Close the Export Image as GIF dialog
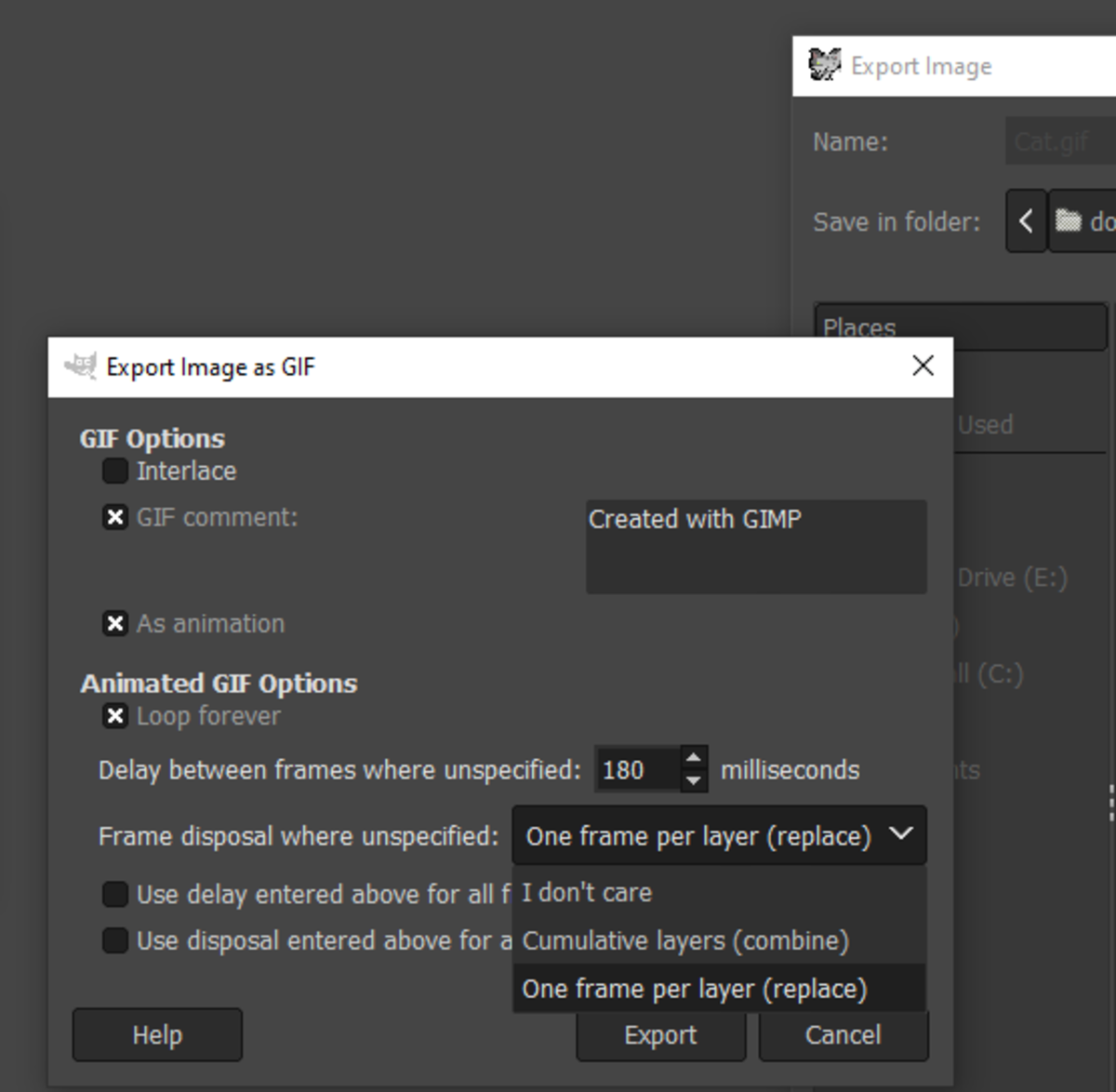The height and width of the screenshot is (1092, 1116). (923, 366)
